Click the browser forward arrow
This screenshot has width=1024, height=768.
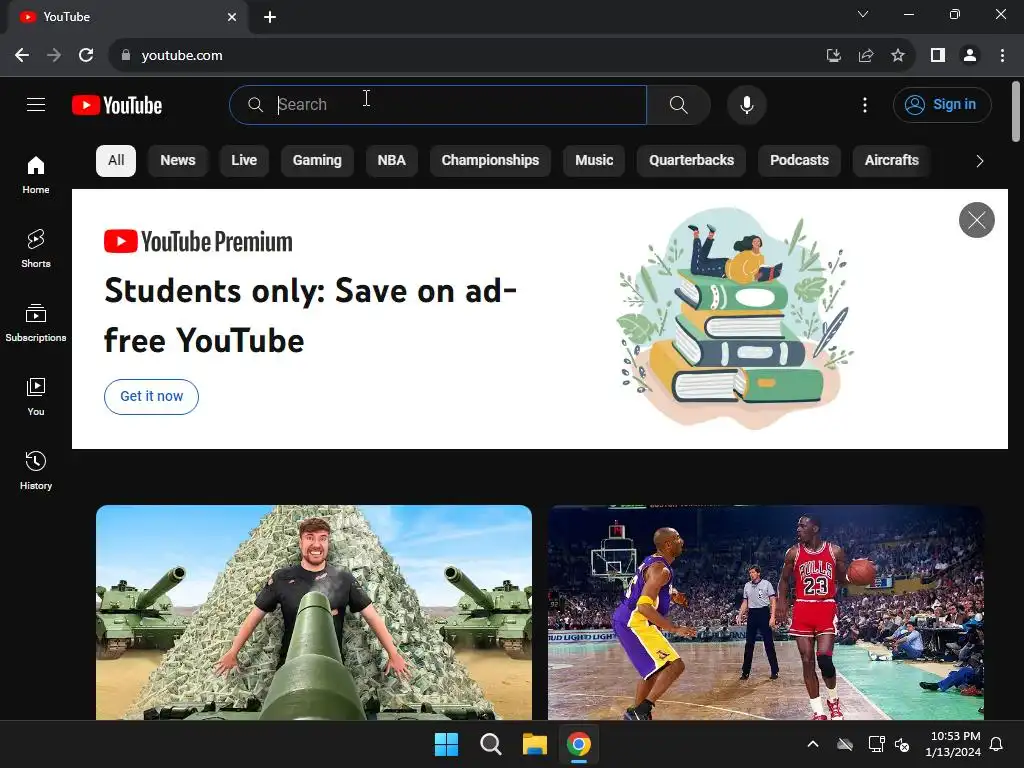[54, 55]
